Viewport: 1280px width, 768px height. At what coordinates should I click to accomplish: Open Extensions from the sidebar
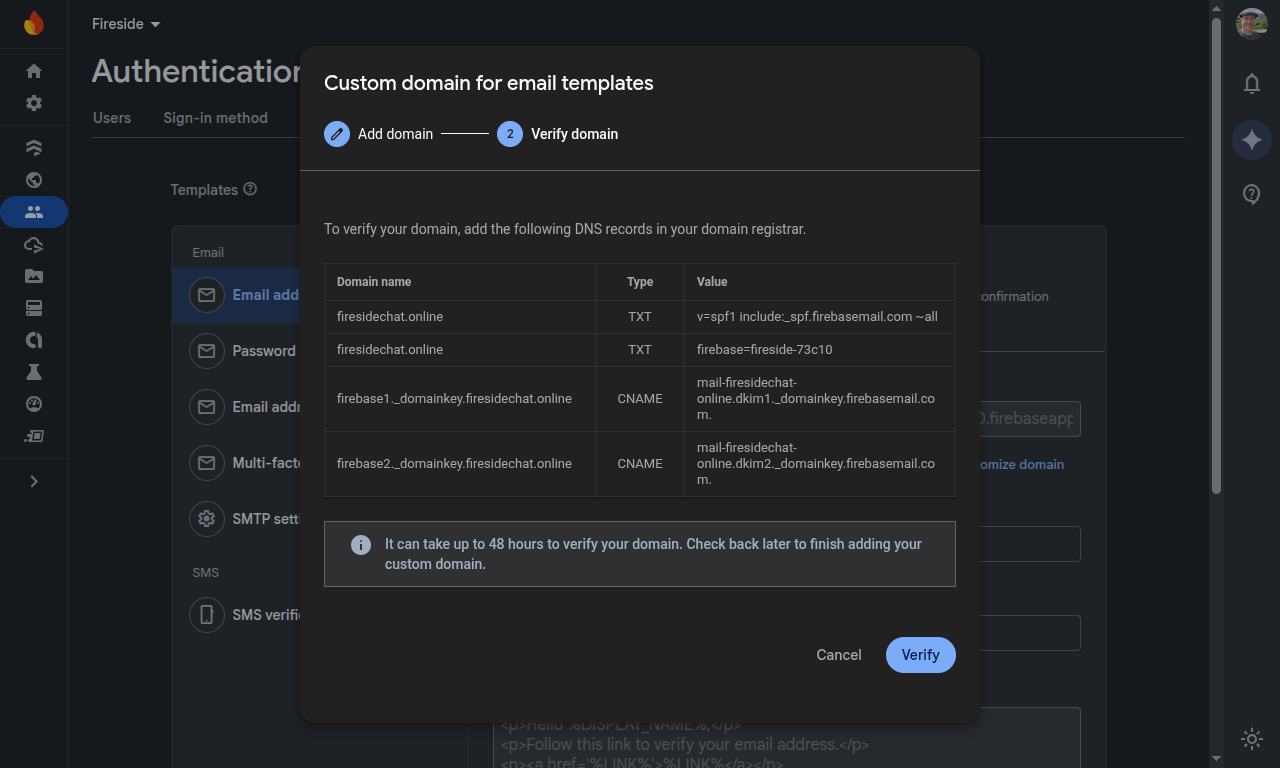[x=33, y=436]
